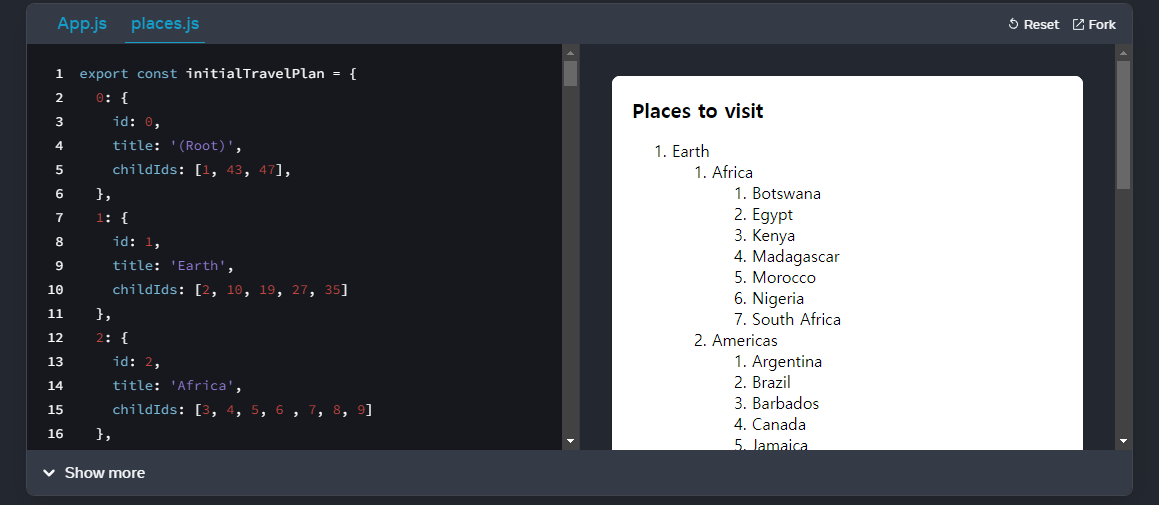Click the 'Africa' list item in the preview

click(x=733, y=172)
